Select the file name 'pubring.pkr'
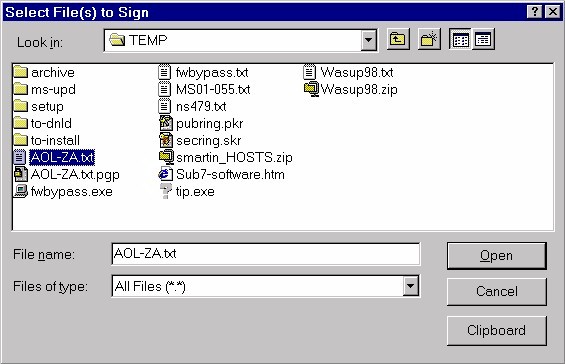This screenshot has width=565, height=364. point(209,124)
